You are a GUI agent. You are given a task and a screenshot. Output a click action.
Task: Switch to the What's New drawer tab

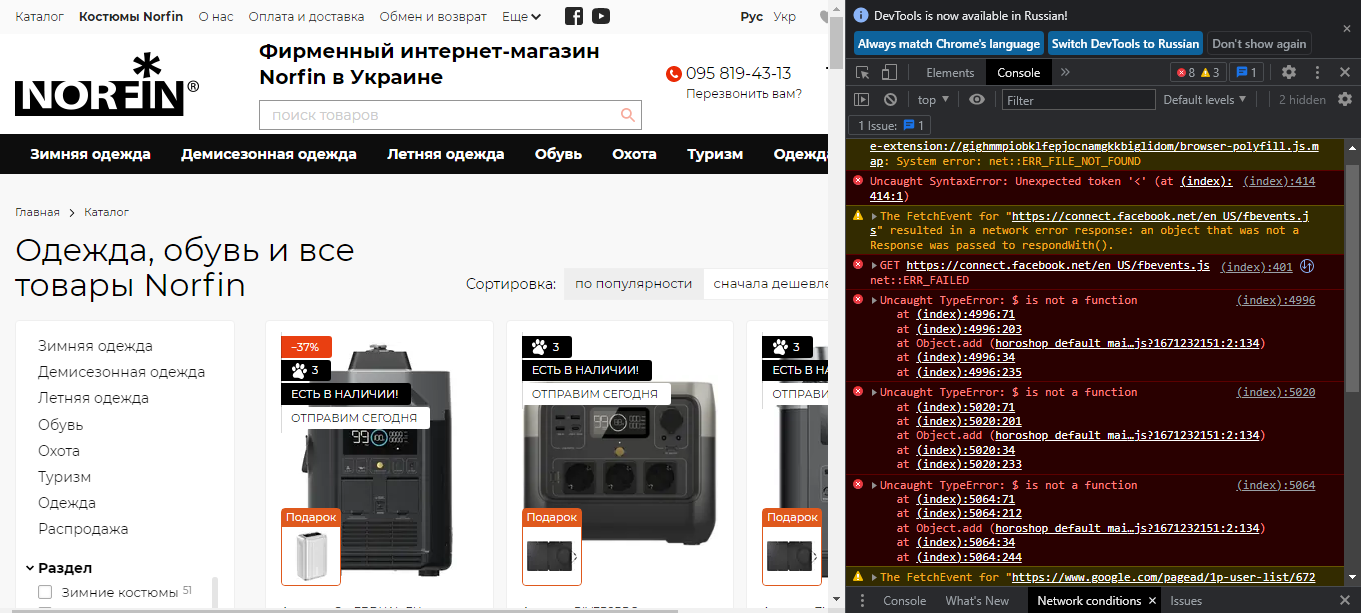[x=977, y=601]
